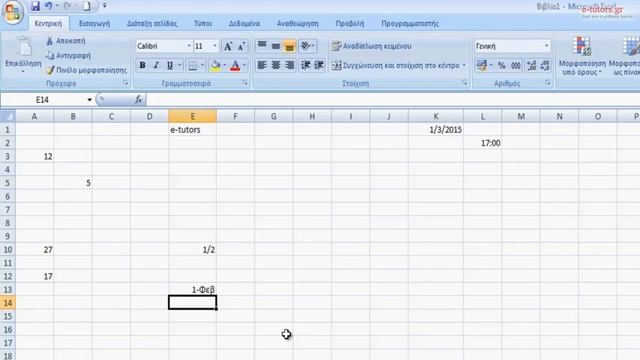Open the Δεδομένα ribbon tab

pyautogui.click(x=244, y=24)
